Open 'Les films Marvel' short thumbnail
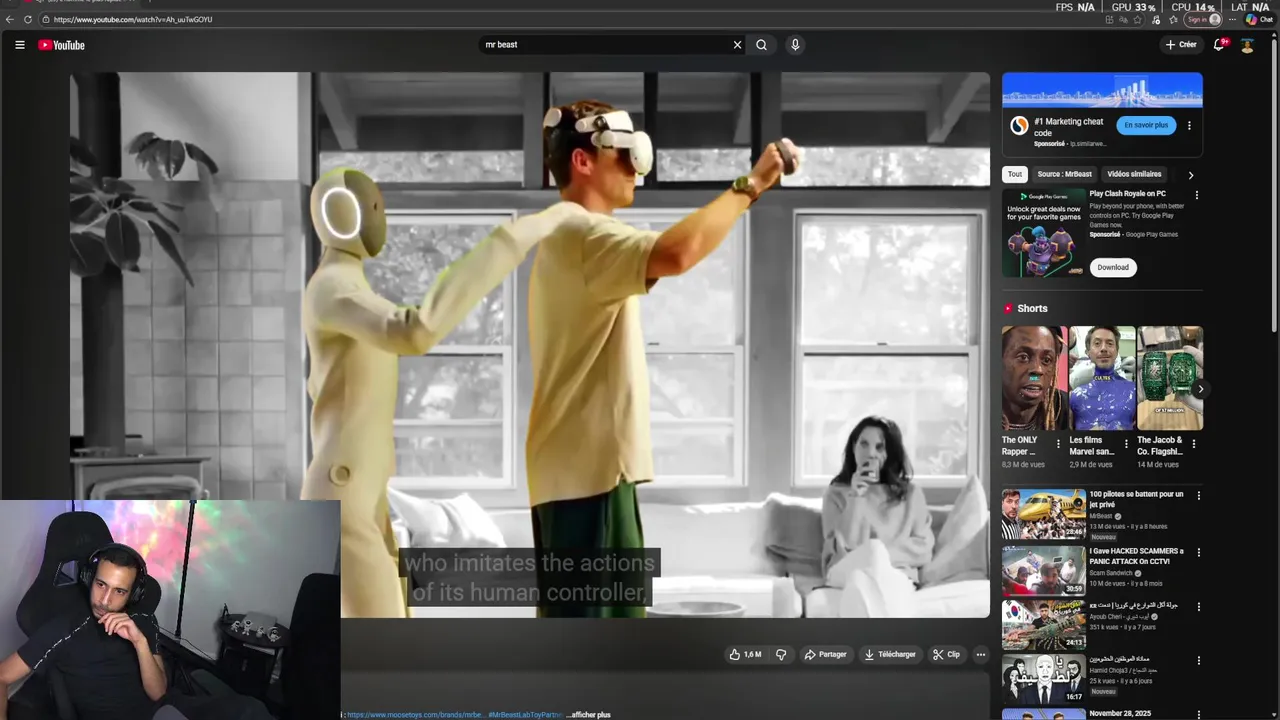The image size is (1280, 720). click(x=1102, y=378)
